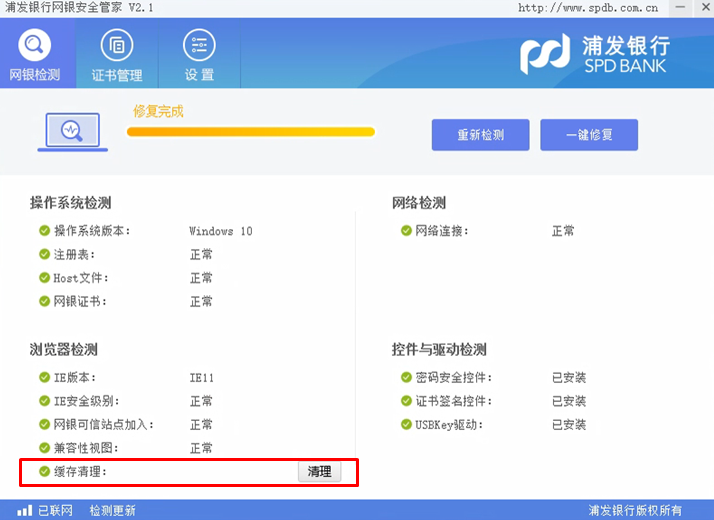The image size is (714, 520).
Task: Close the security manager window
Action: 705,8
